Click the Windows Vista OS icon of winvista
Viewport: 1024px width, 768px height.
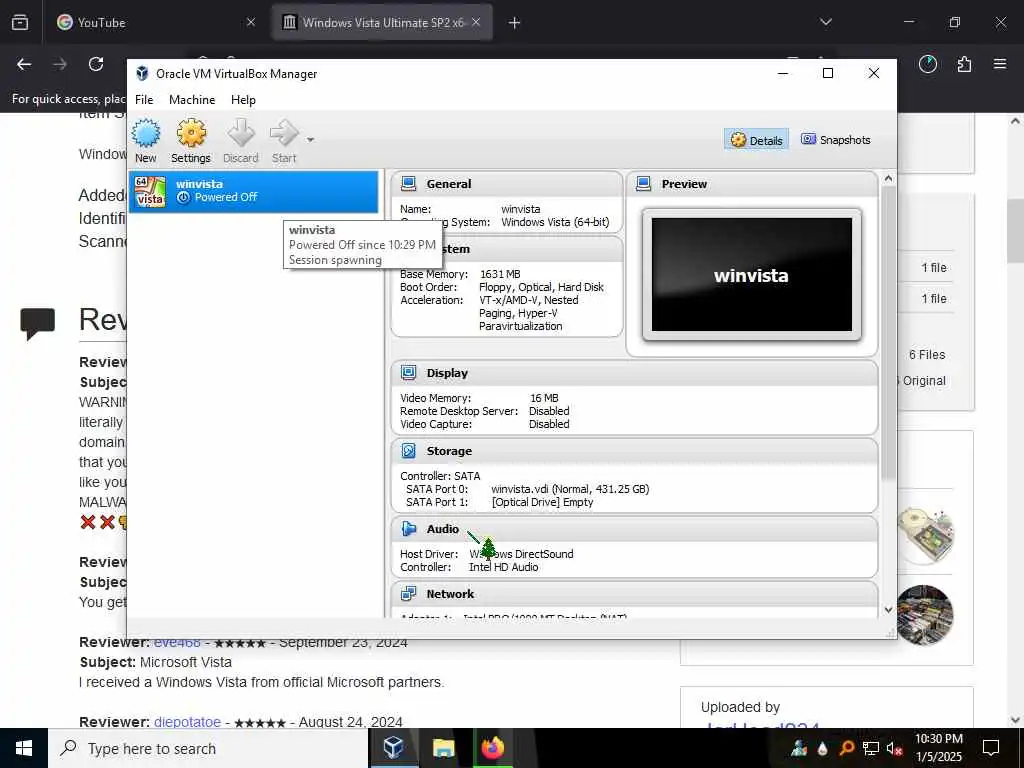click(150, 192)
